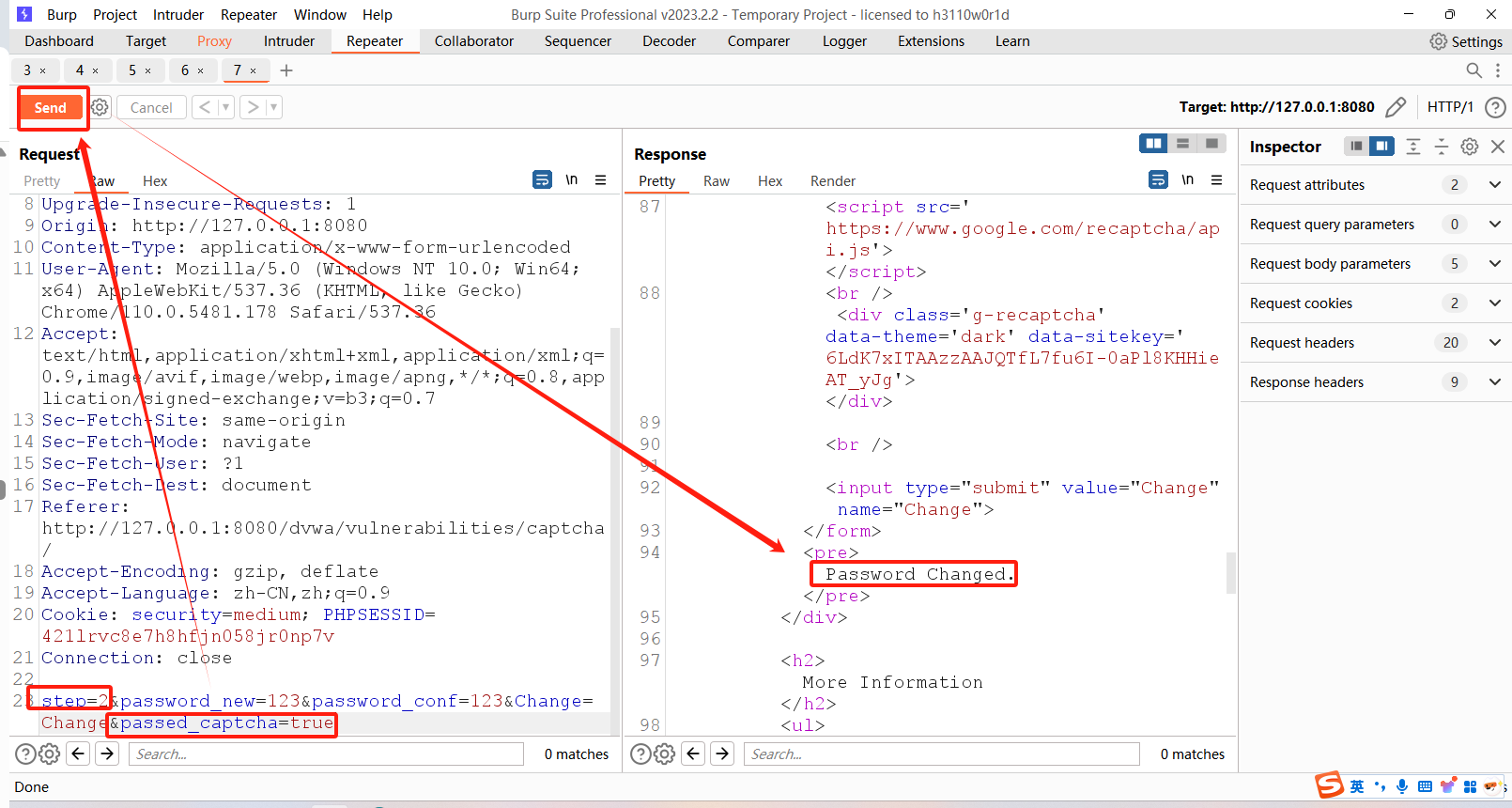The height and width of the screenshot is (808, 1512).
Task: Switch to the Intruder tab
Action: 289,41
